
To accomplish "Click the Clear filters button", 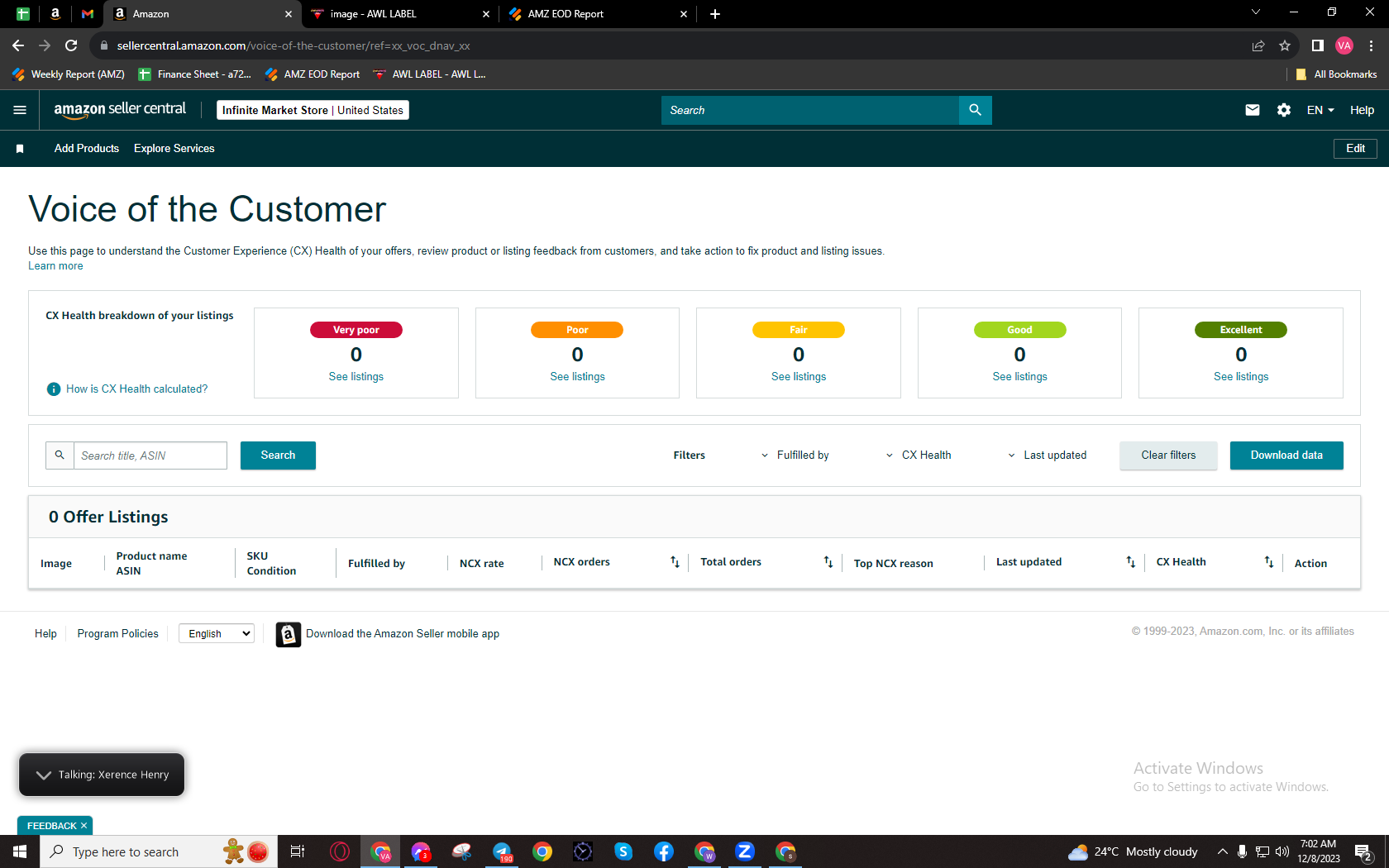I will [x=1168, y=455].
